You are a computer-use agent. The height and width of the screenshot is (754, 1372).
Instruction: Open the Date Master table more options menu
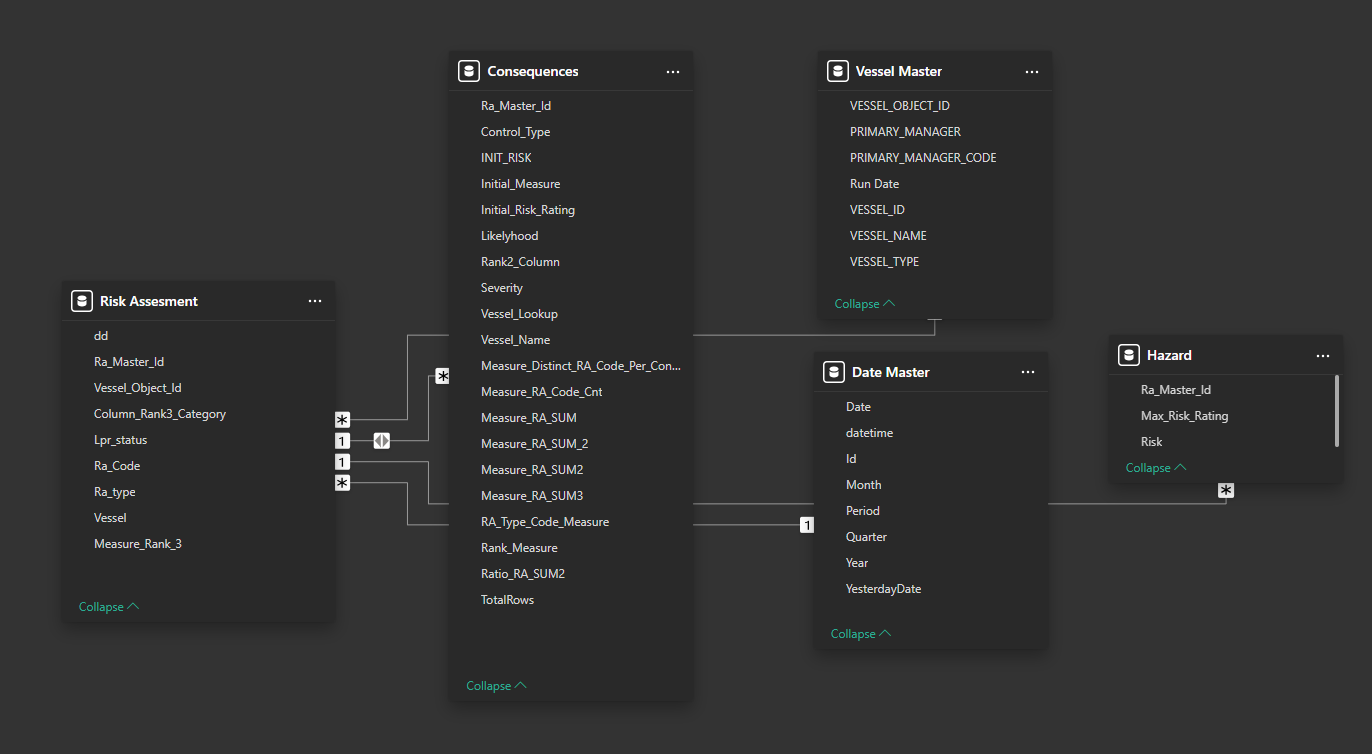(x=1028, y=372)
